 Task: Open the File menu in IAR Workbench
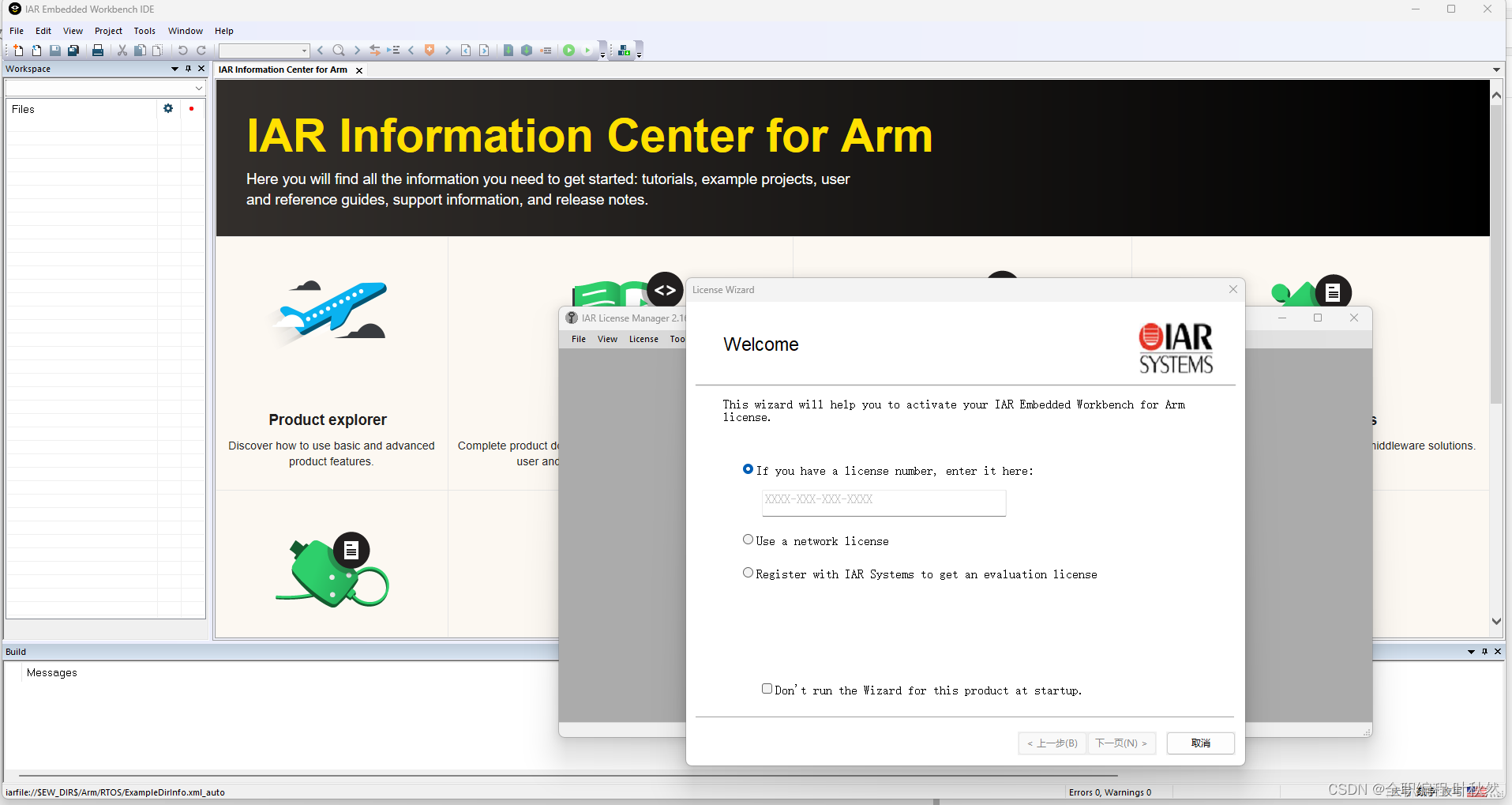click(x=17, y=31)
